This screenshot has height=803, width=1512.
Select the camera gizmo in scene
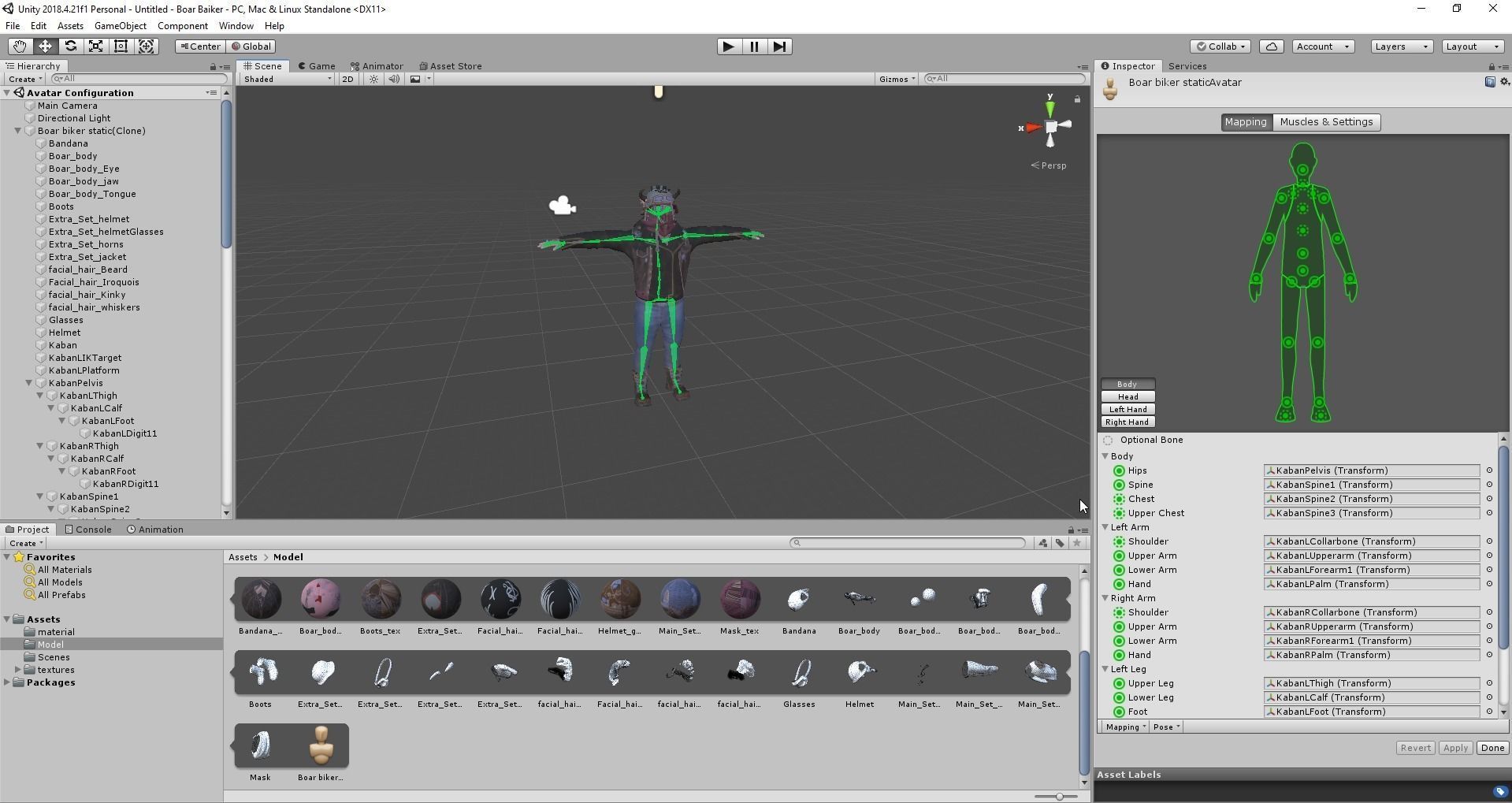pos(562,206)
